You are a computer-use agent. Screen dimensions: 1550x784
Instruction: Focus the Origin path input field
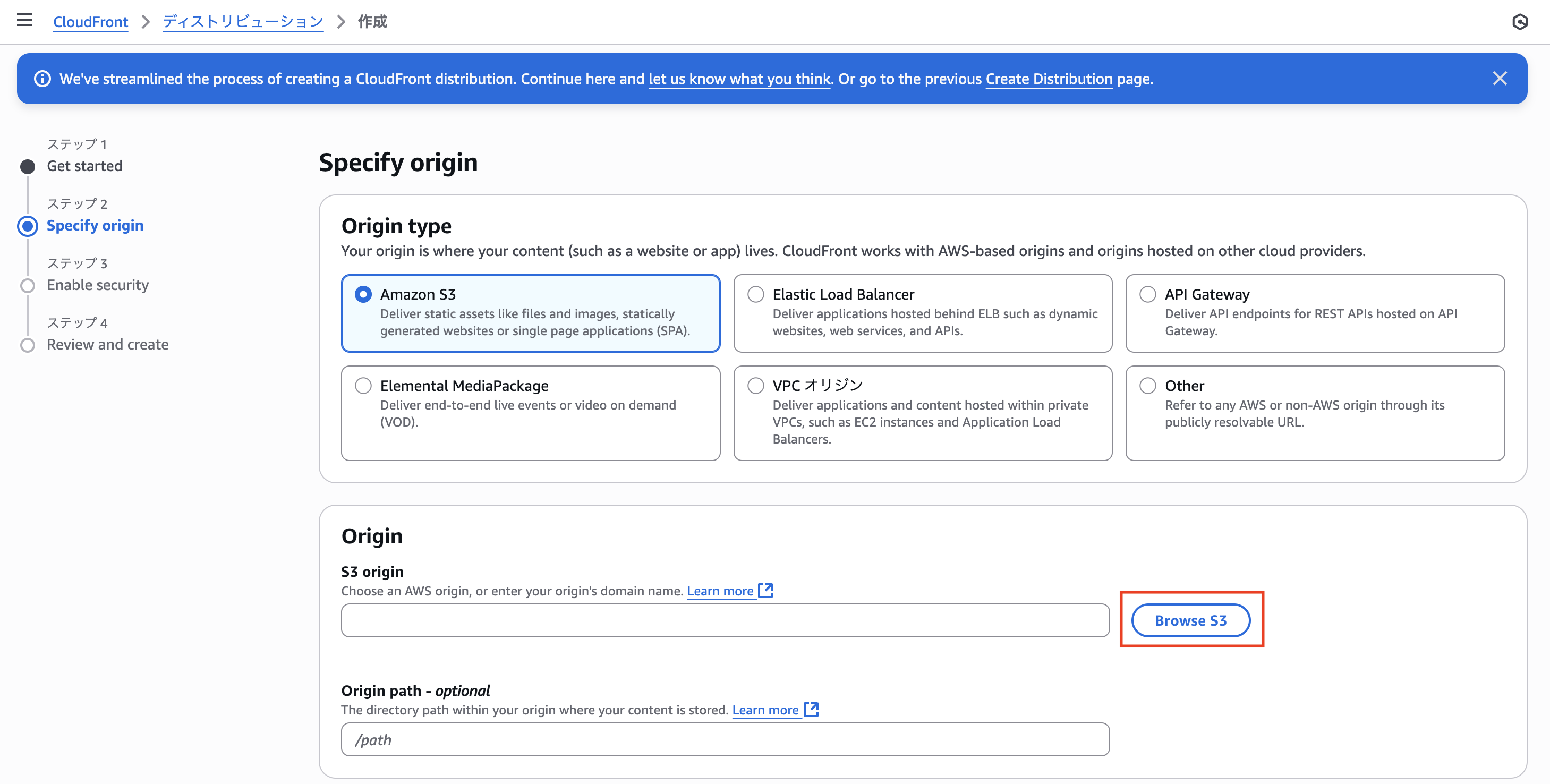(725, 739)
